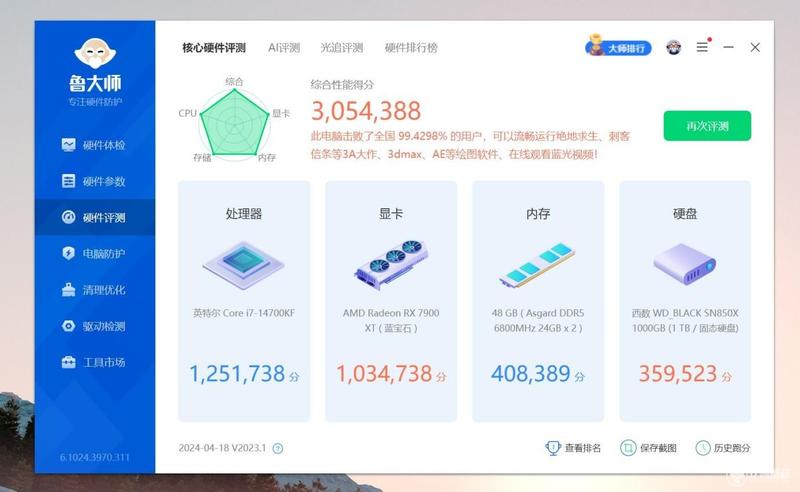
Task: Open 硬件参数 in the sidebar
Action: [94, 181]
